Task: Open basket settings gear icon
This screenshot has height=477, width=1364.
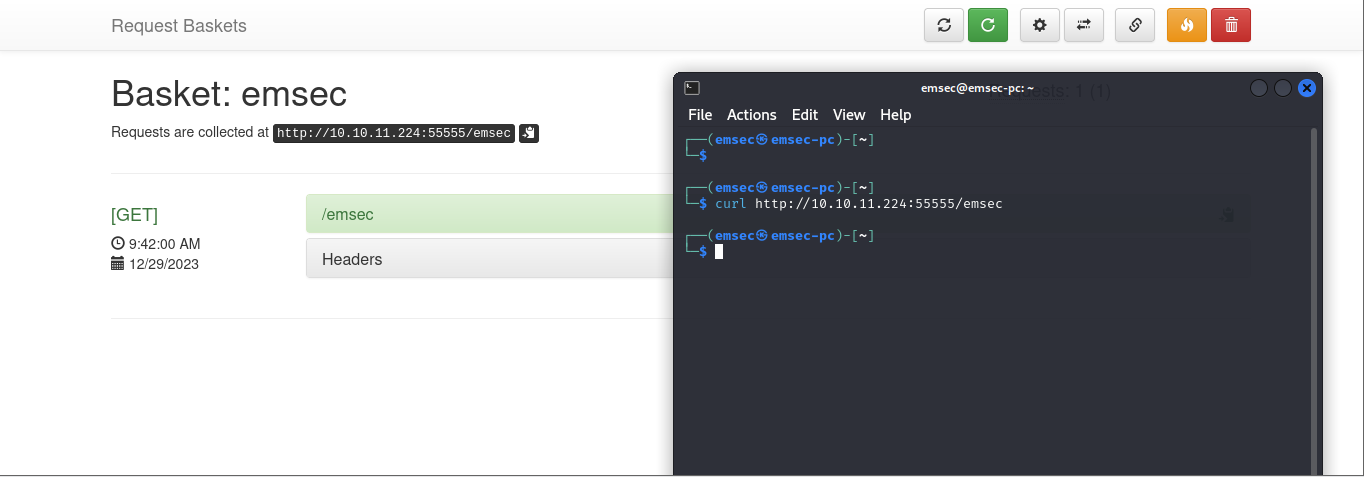Action: point(1039,26)
